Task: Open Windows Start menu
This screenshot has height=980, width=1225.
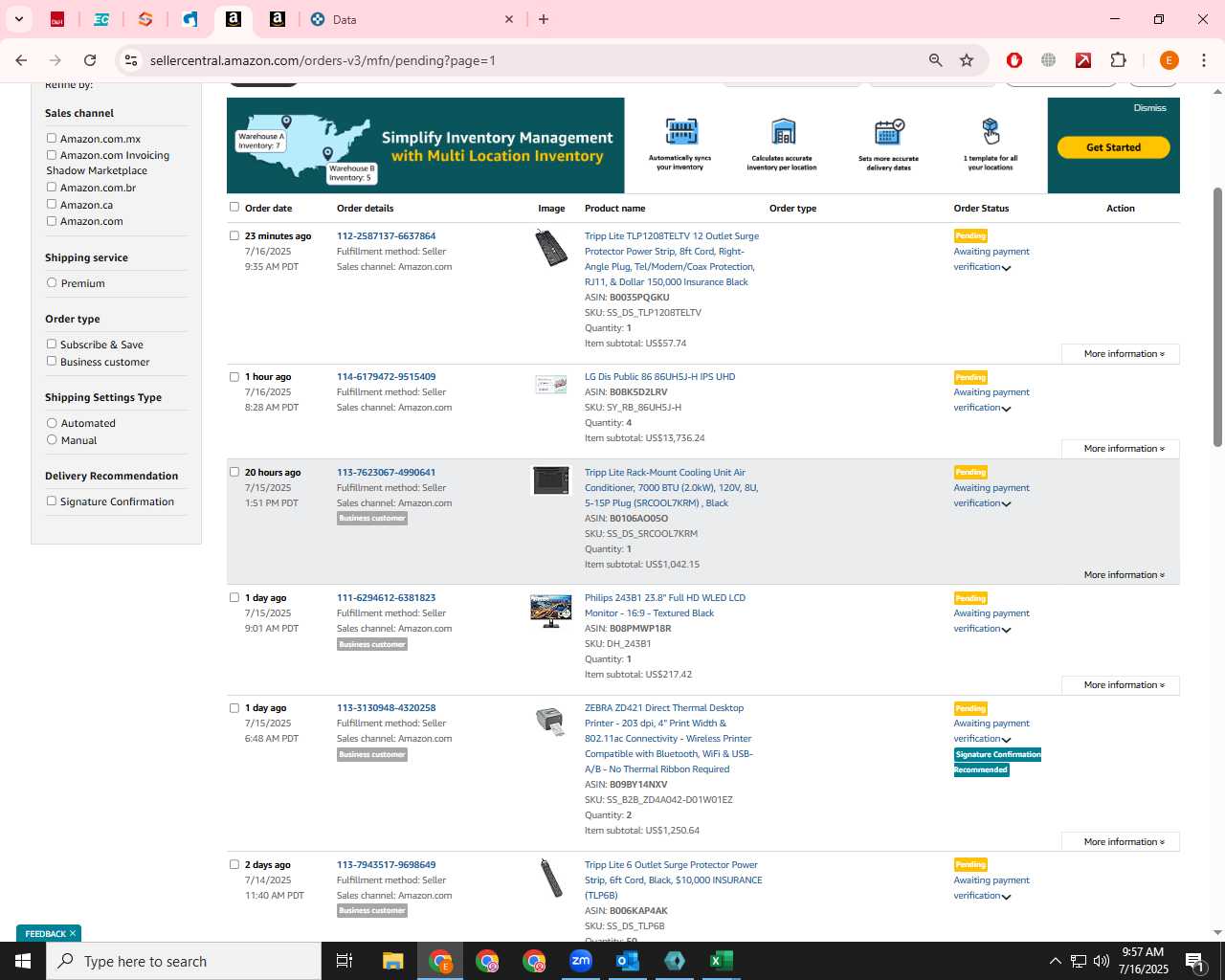Action: coord(23,961)
